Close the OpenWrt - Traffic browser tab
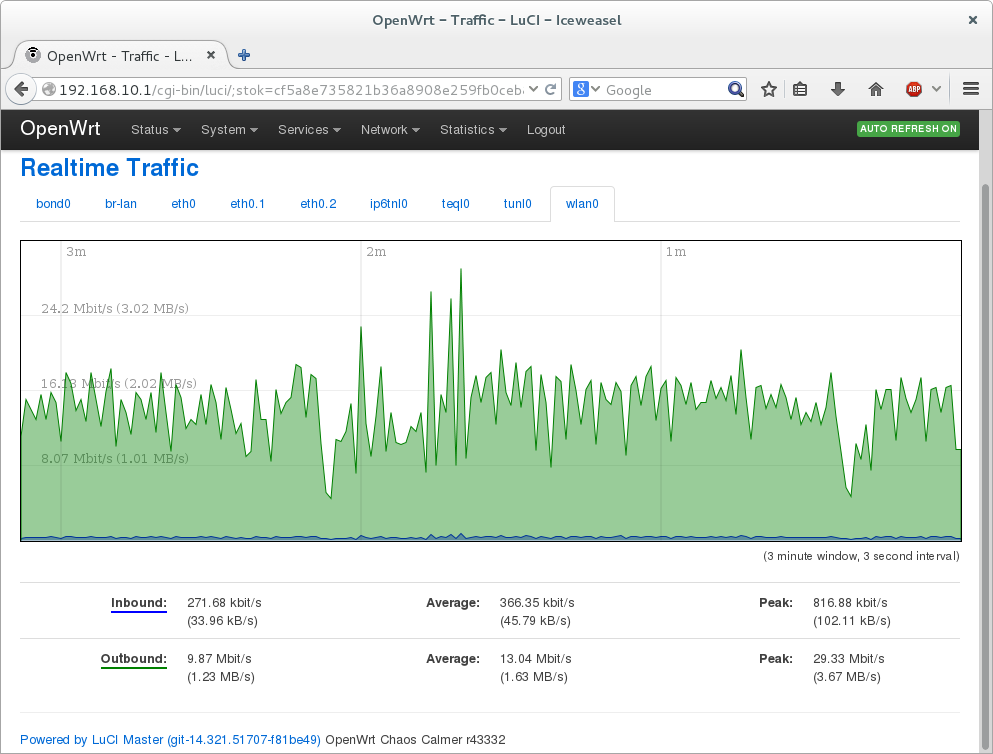 click(211, 55)
